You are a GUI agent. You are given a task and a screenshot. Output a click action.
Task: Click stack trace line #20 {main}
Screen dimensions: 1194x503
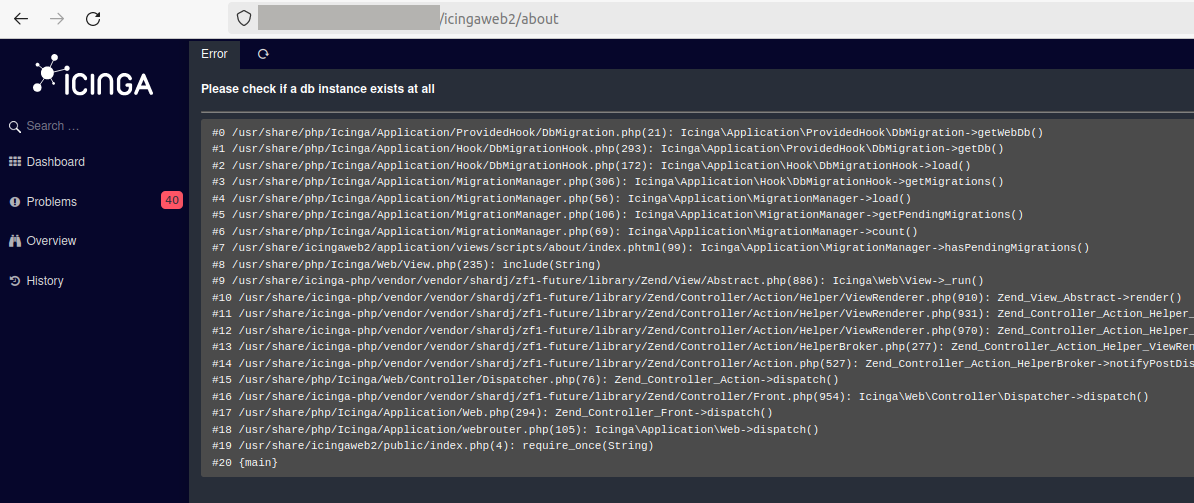click(x=245, y=463)
